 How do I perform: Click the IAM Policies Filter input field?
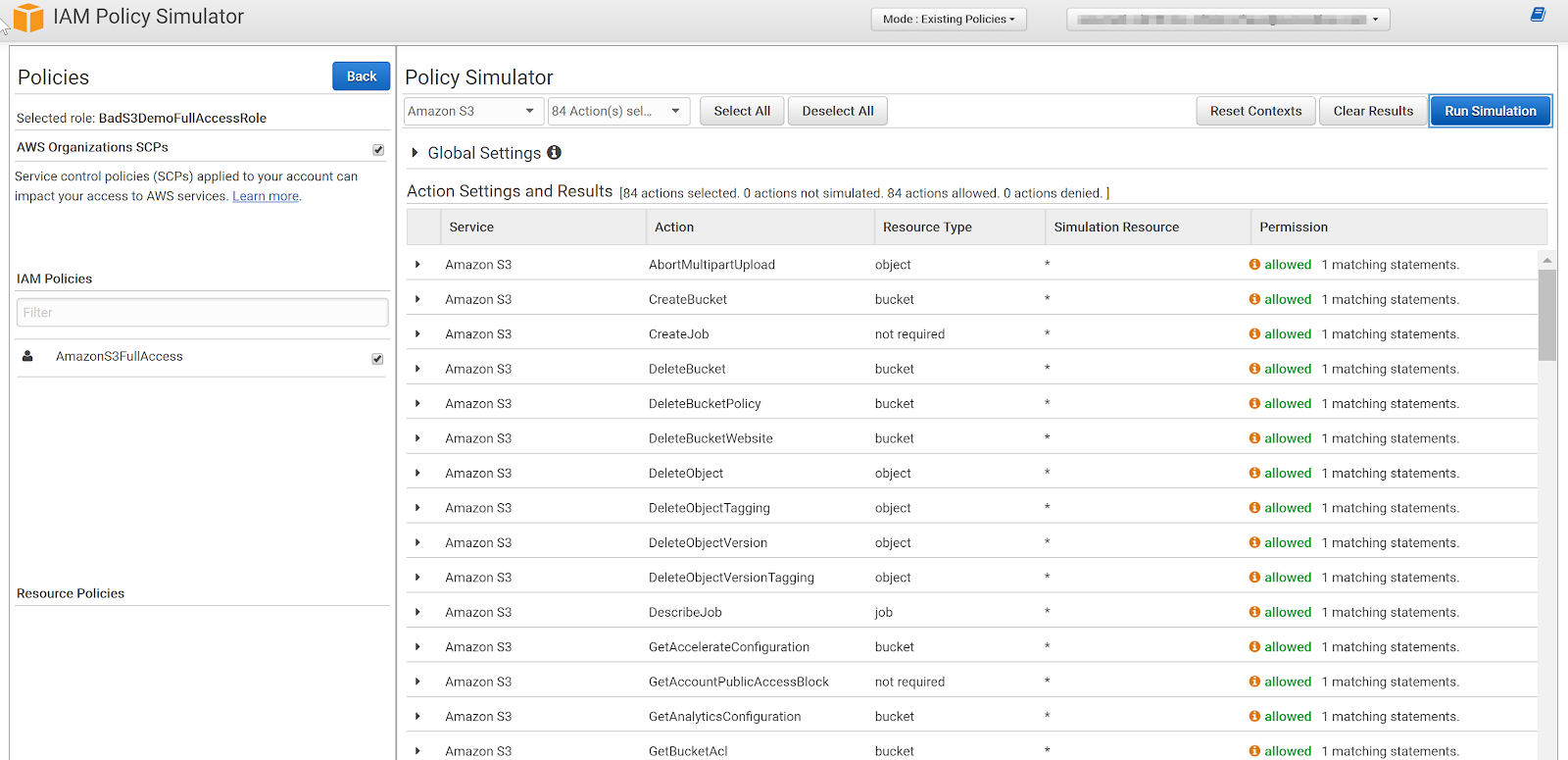click(203, 313)
